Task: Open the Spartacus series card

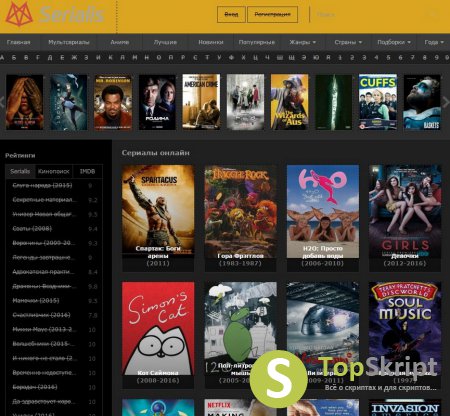Action: [x=158, y=217]
